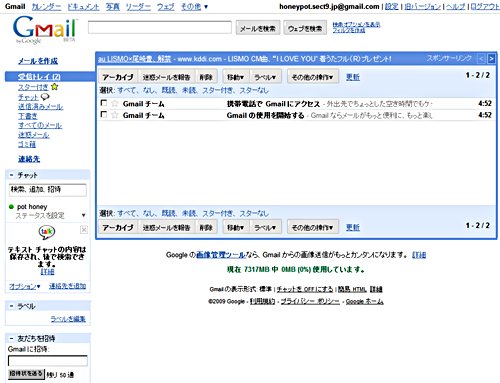Click the ログアウト link
Screen dimensions: 500x383
[485, 6]
